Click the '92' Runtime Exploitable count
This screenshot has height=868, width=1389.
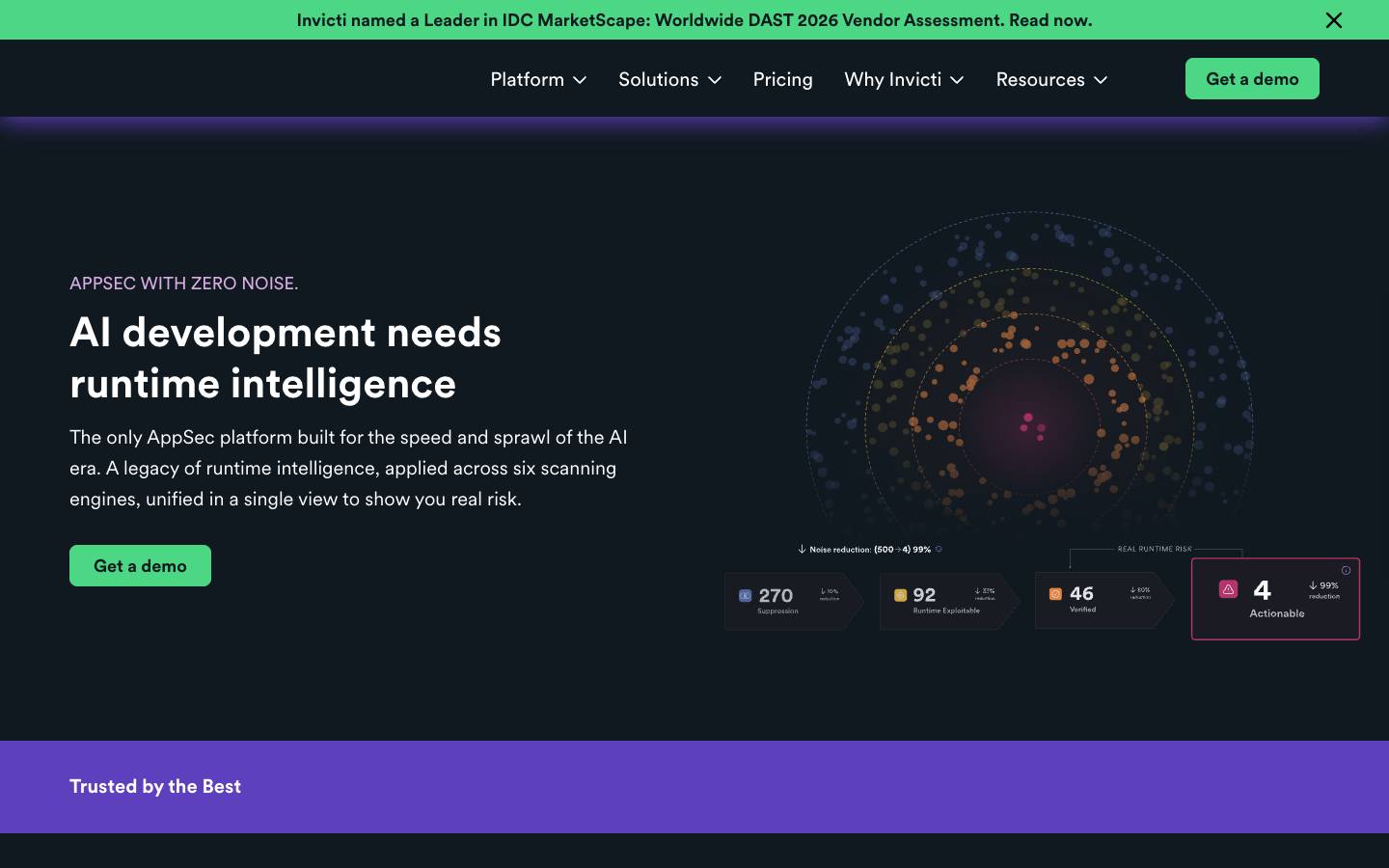click(x=924, y=595)
